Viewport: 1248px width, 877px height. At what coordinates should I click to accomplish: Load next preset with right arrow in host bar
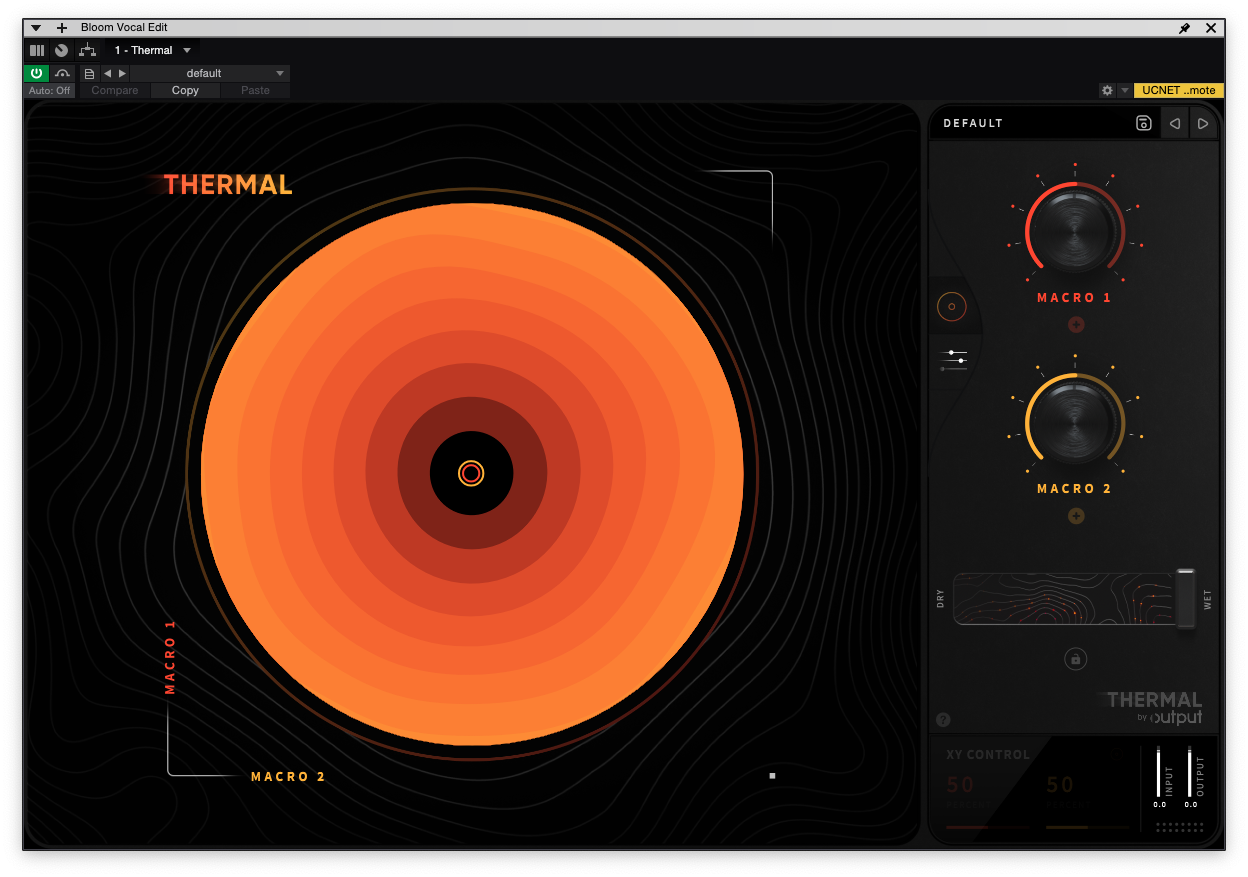(x=123, y=73)
